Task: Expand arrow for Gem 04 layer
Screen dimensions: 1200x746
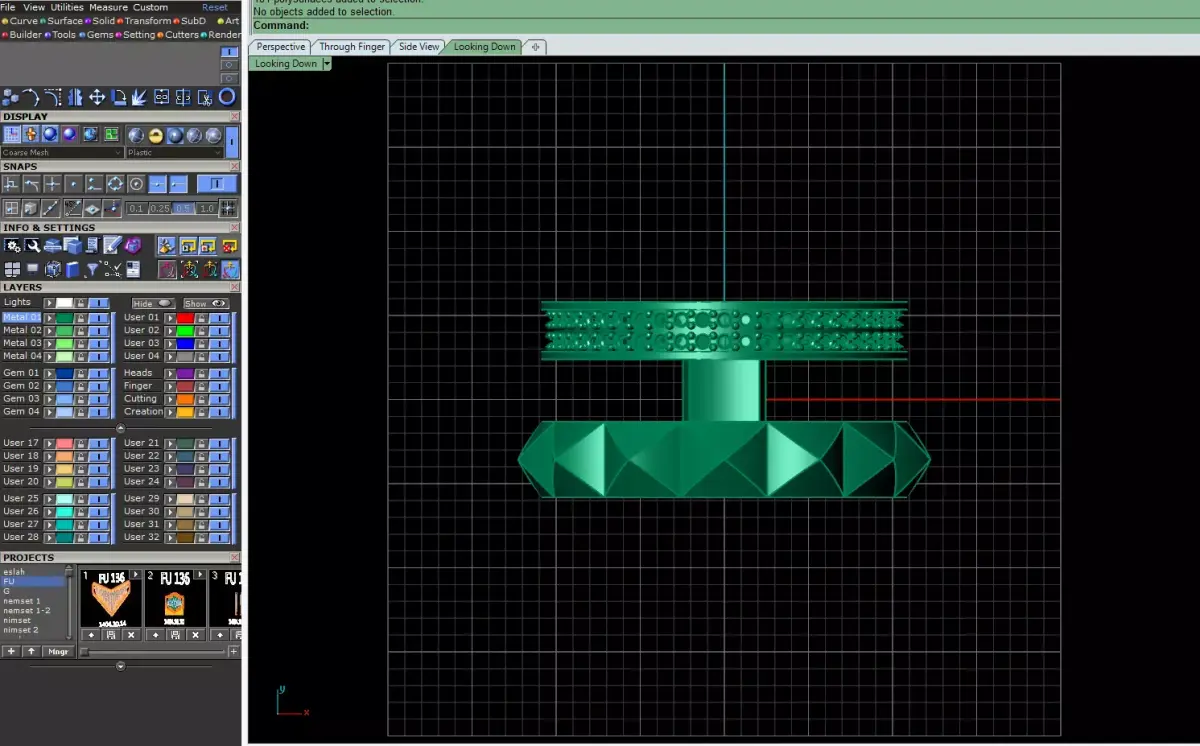Action: click(49, 412)
